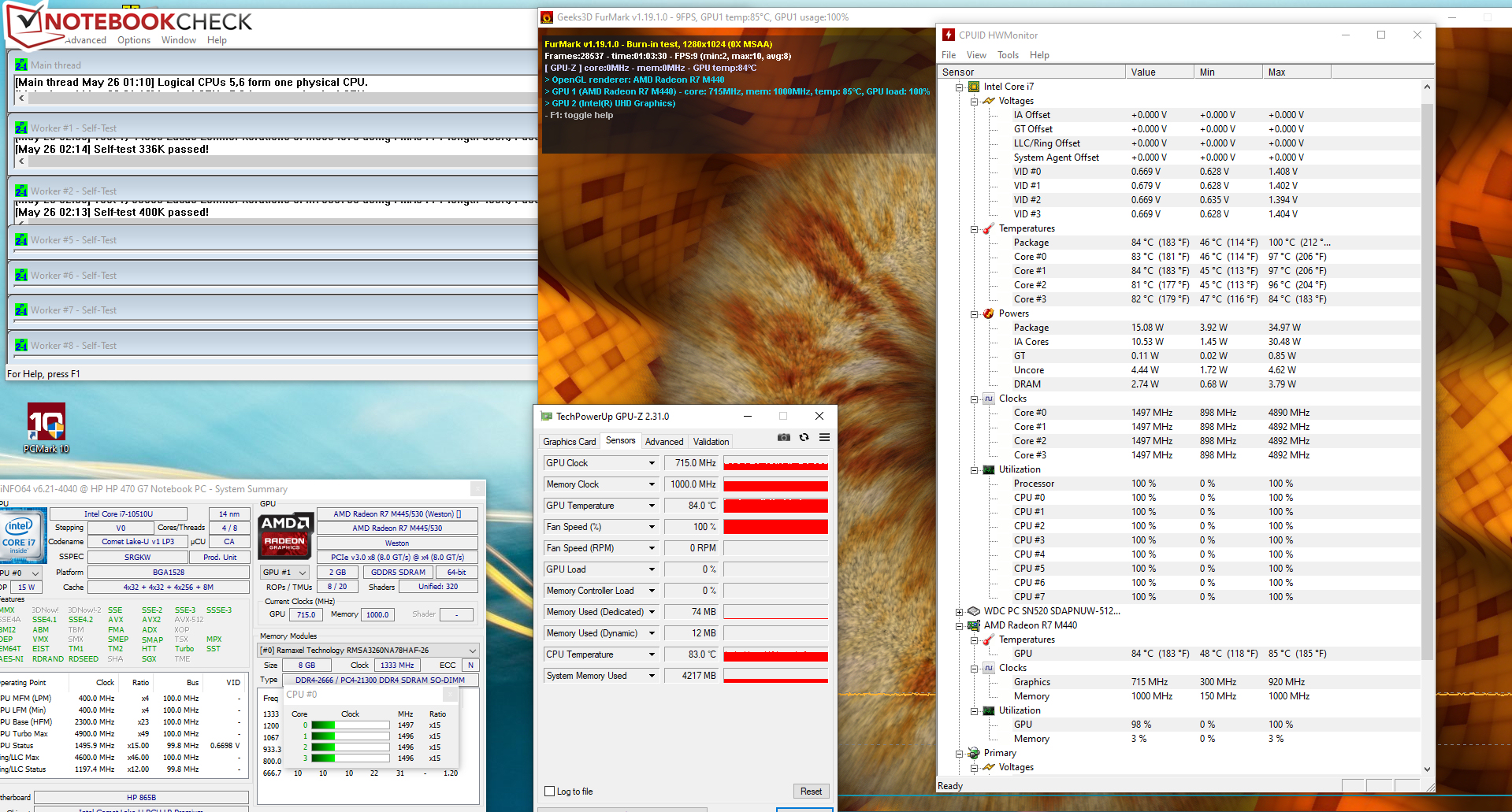The height and width of the screenshot is (812, 1512).
Task: Open the Memory Clock sensor dropdown
Action: point(652,484)
